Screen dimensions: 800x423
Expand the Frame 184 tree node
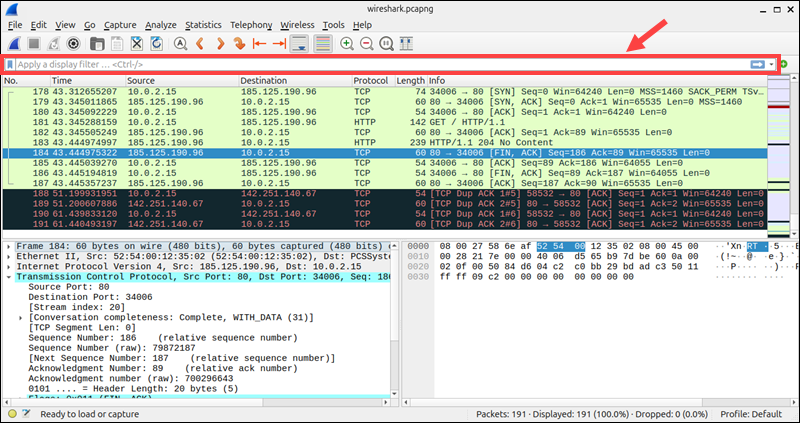point(10,246)
